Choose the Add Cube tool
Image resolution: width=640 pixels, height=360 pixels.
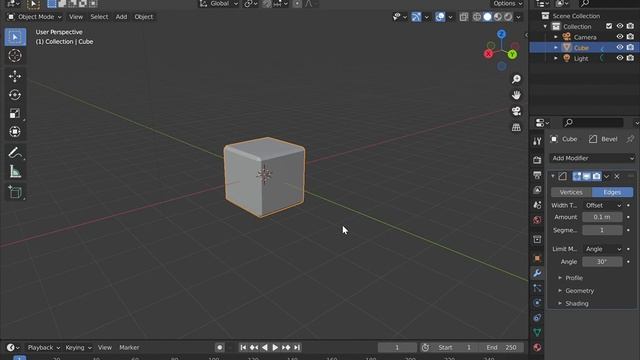pos(15,192)
